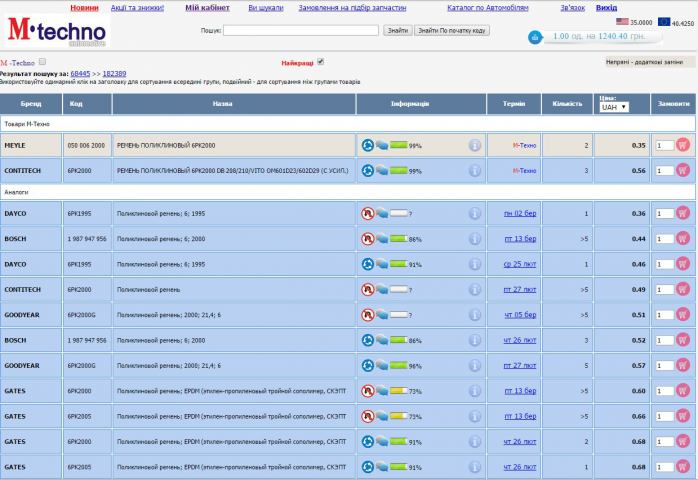Click the Знайти search button
Image resolution: width=698 pixels, height=480 pixels.
[398, 30]
